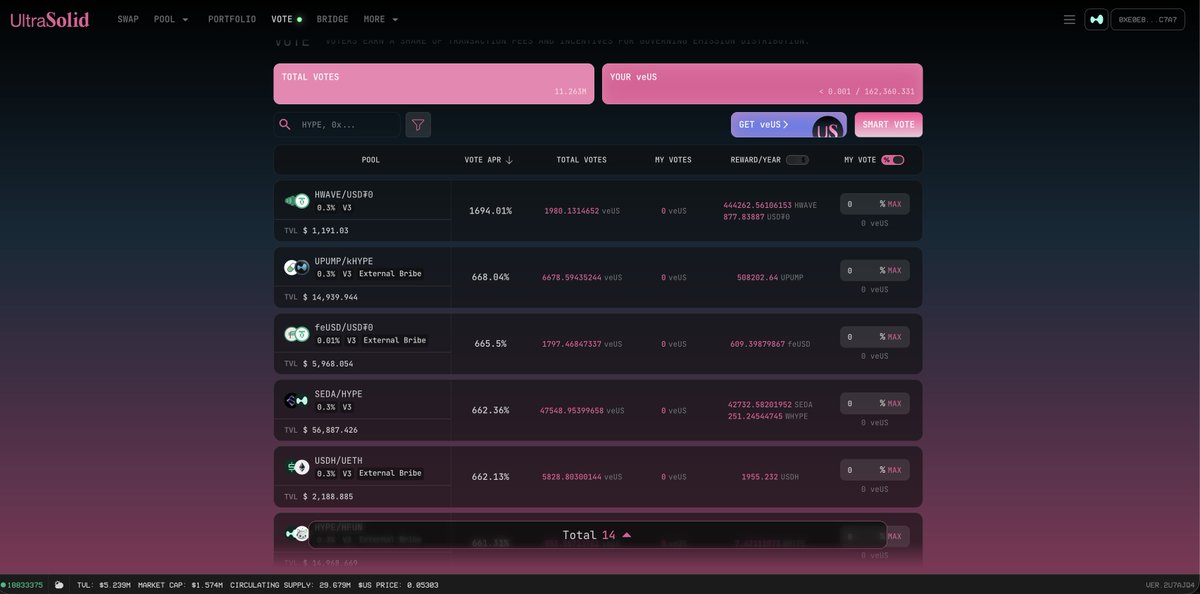Viewport: 1200px width, 594px height.
Task: Click the $US Price status bar entry
Action: (398, 585)
